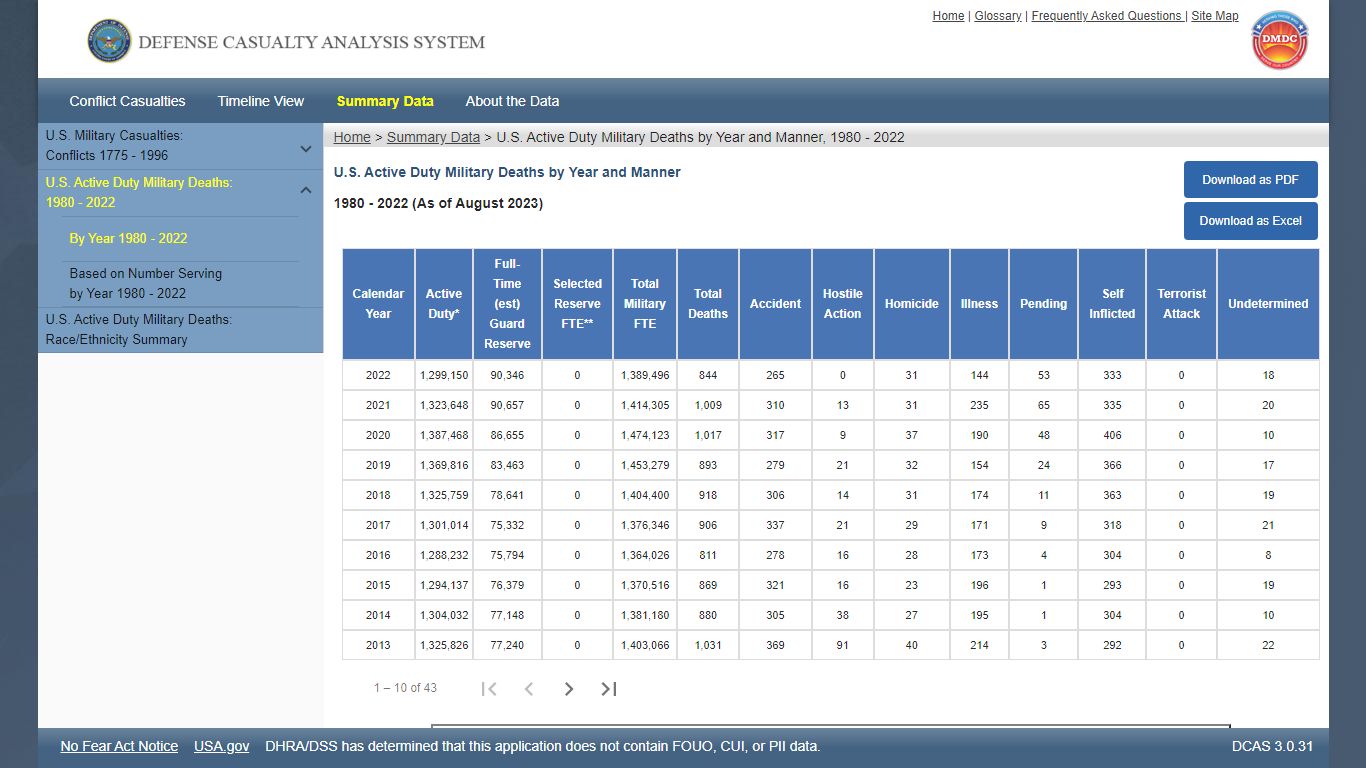This screenshot has height=768, width=1366.
Task: Click total deaths value 1,017
Action: tap(708, 435)
